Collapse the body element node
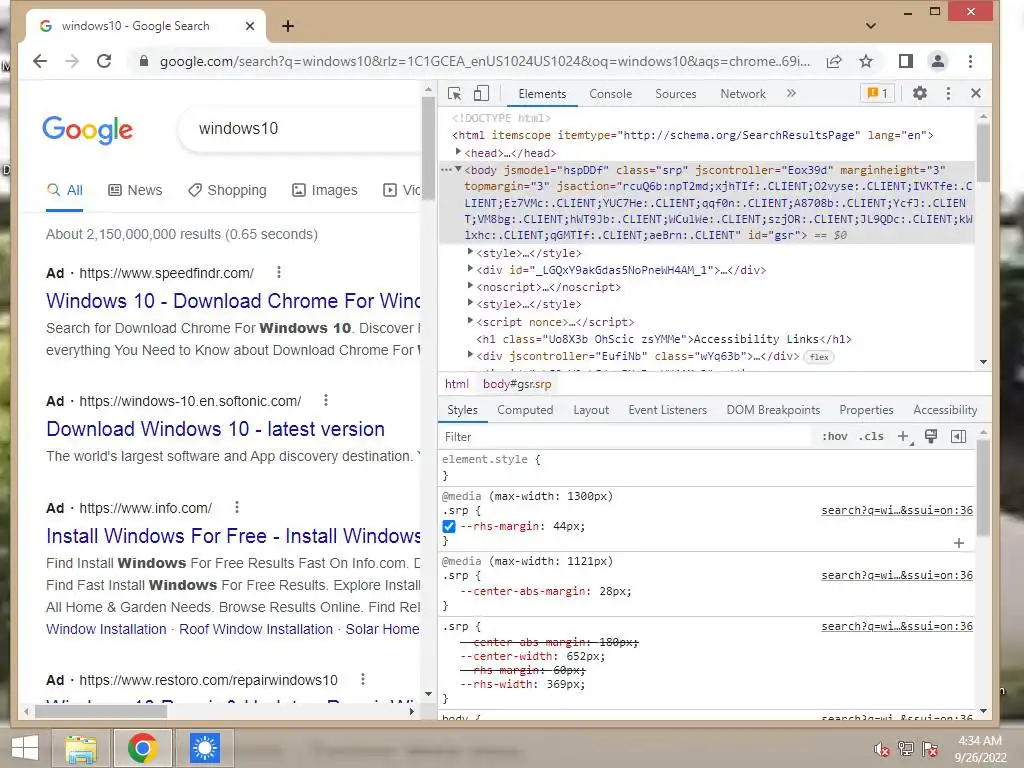Screen dimensions: 1024x768 coord(458,169)
